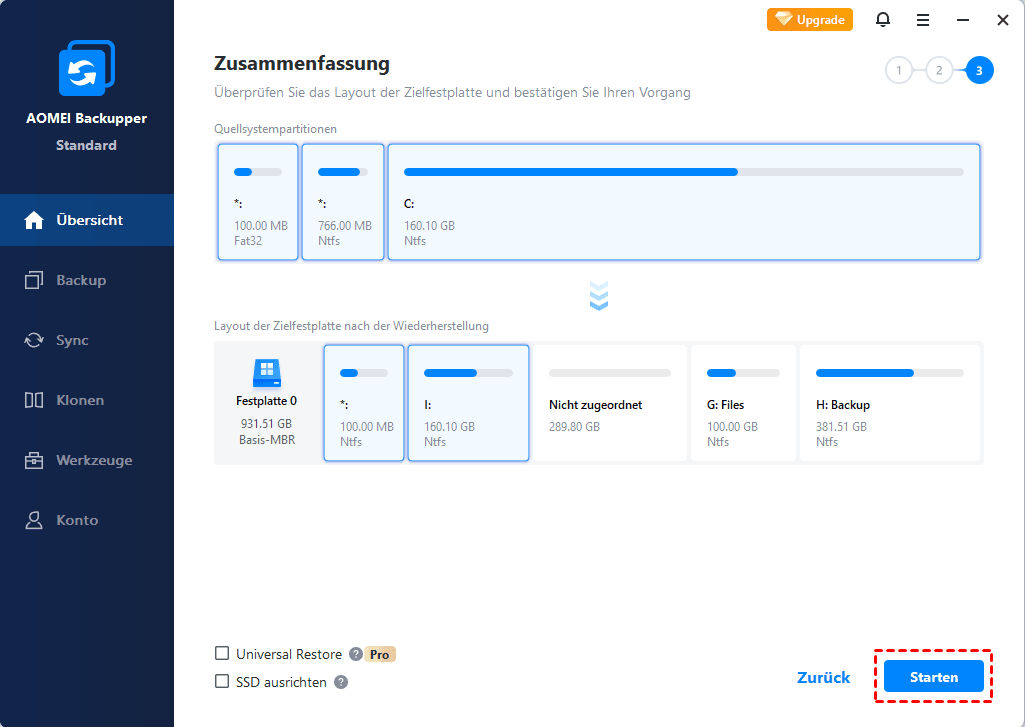Click the Backup sidebar icon

point(34,280)
